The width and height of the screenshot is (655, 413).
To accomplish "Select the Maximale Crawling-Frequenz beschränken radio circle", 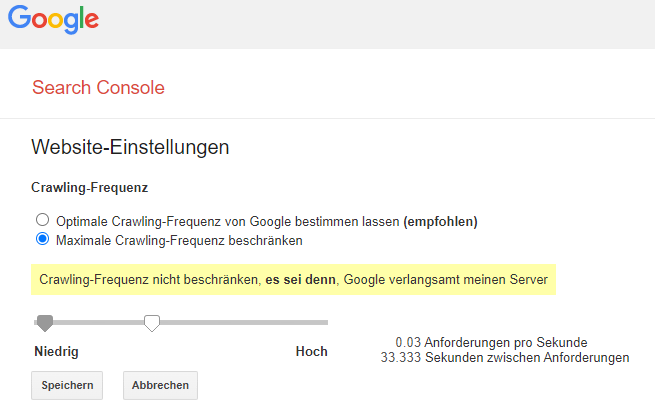I will 42,240.
